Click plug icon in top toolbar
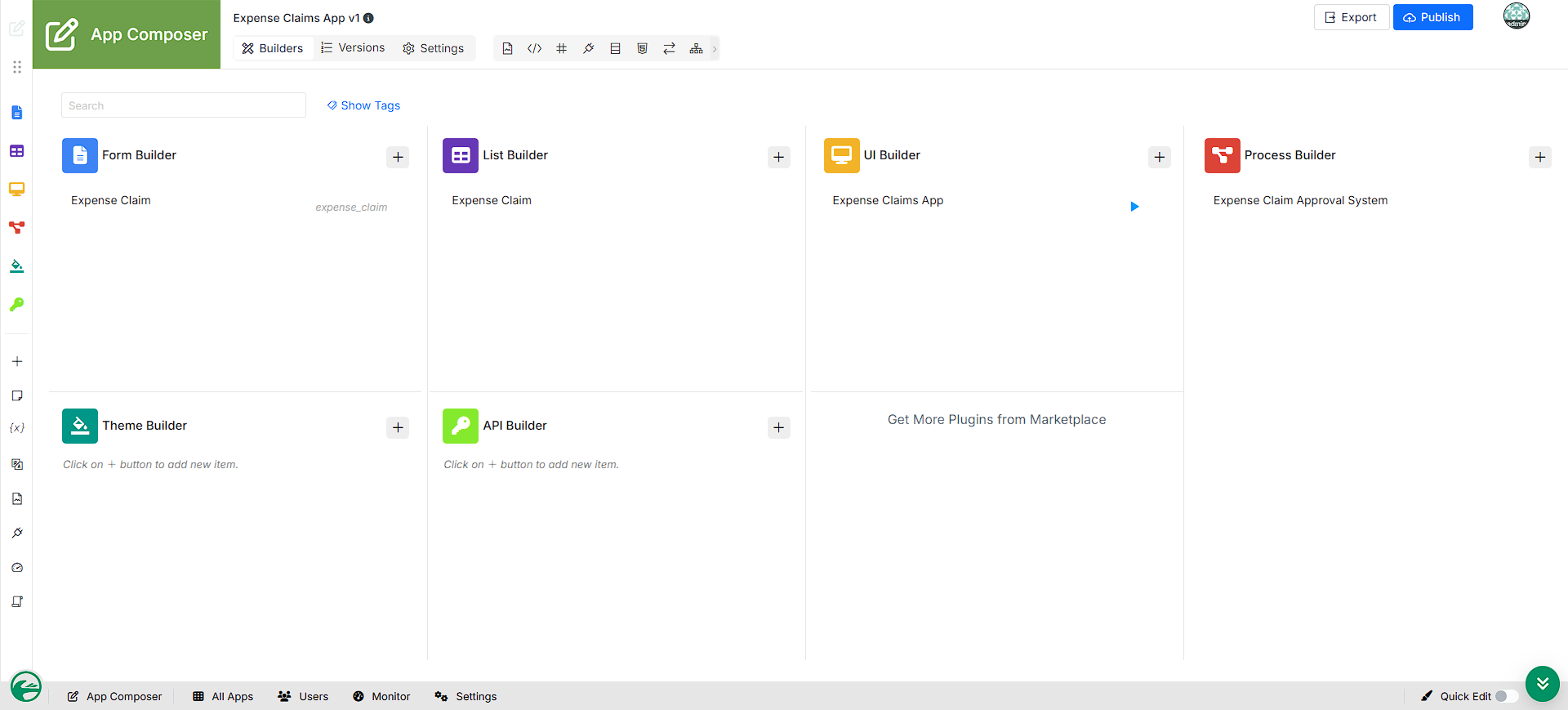This screenshot has width=1568, height=710. (588, 48)
